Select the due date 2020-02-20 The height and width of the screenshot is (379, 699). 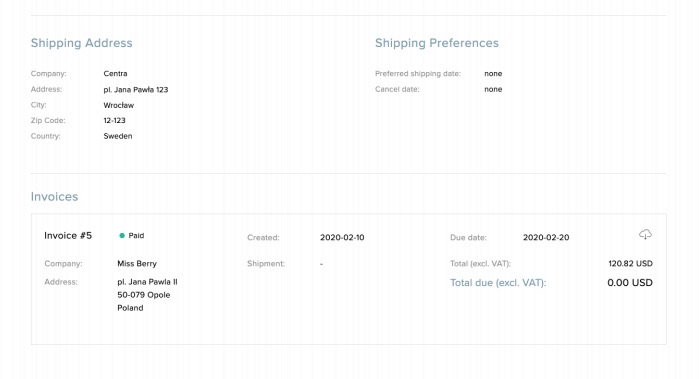[546, 237]
